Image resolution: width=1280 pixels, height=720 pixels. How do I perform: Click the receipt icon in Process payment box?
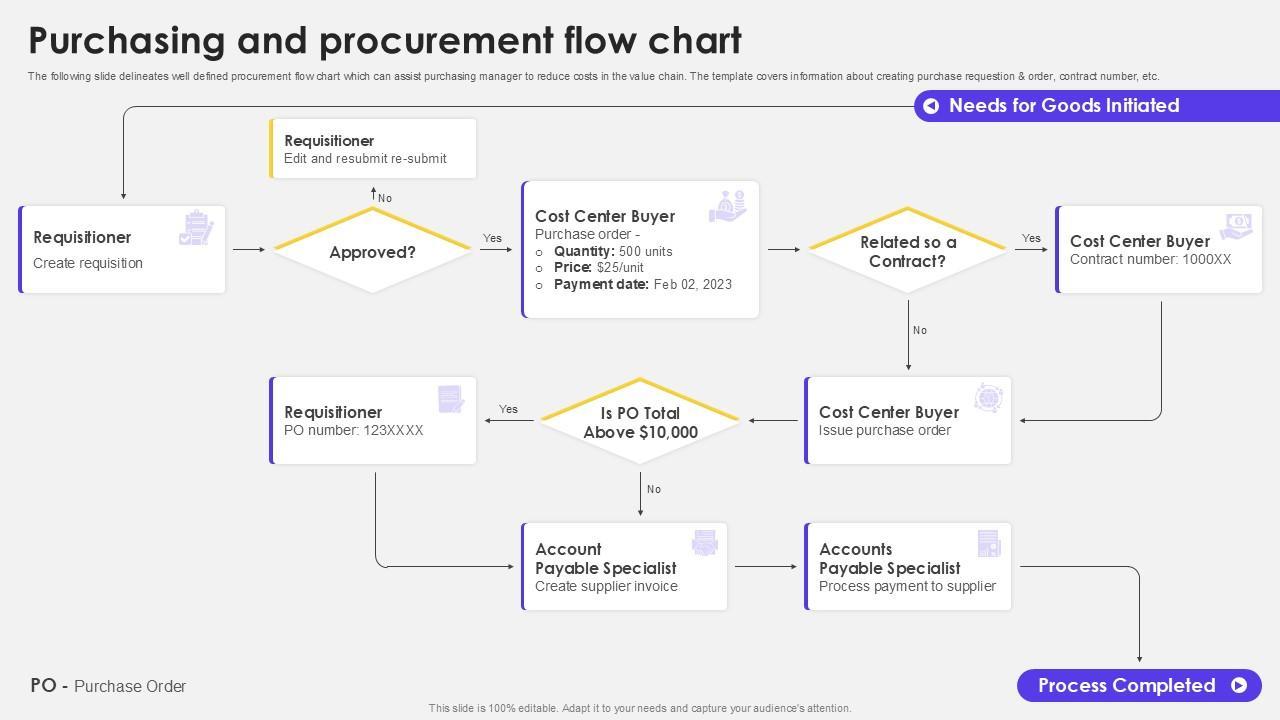pyautogui.click(x=988, y=543)
